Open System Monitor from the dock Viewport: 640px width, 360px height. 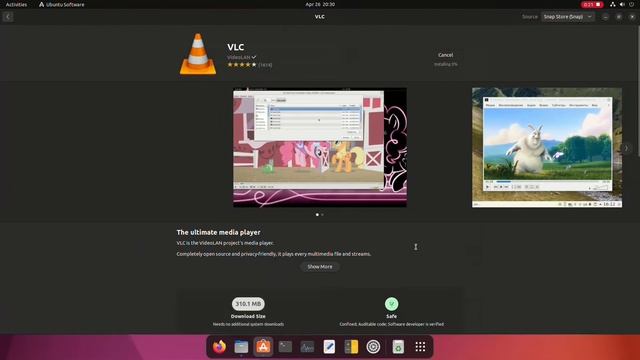pos(307,347)
